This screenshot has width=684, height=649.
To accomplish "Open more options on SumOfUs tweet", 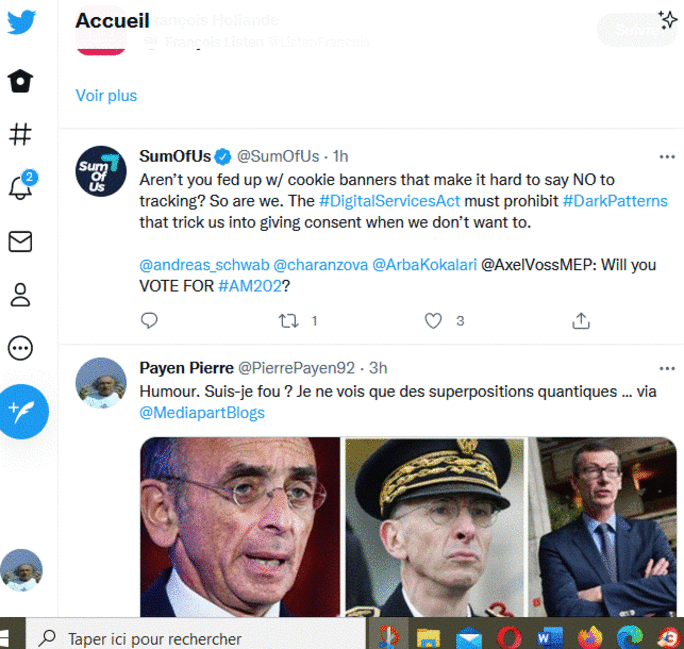I will (x=666, y=157).
